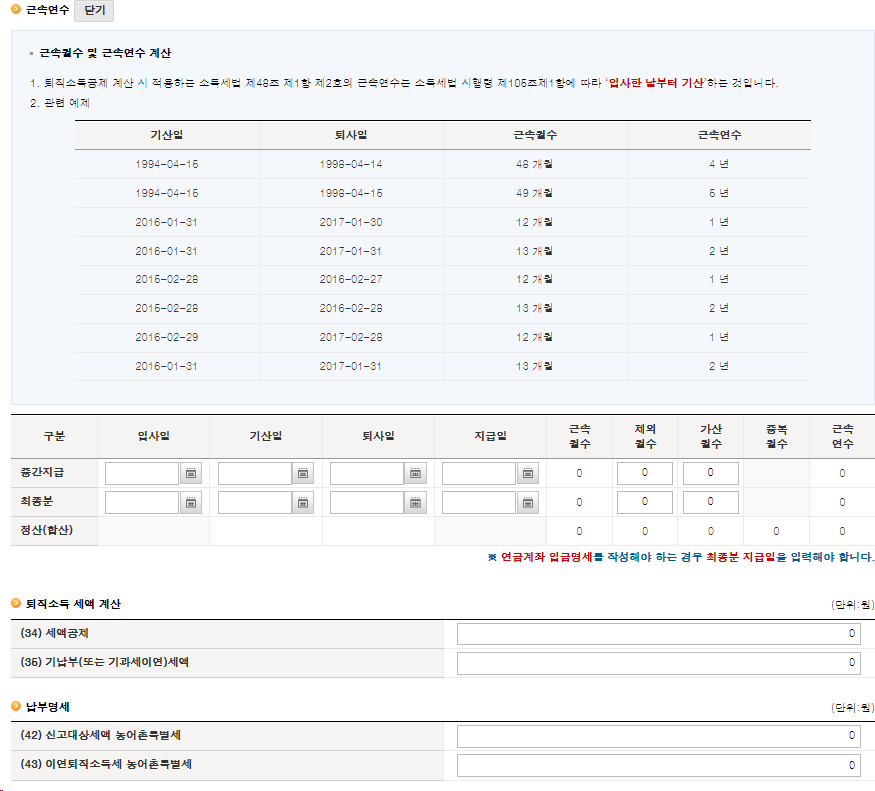Click the (35) 기납부세액 amount field
The width and height of the screenshot is (875, 791).
click(657, 662)
